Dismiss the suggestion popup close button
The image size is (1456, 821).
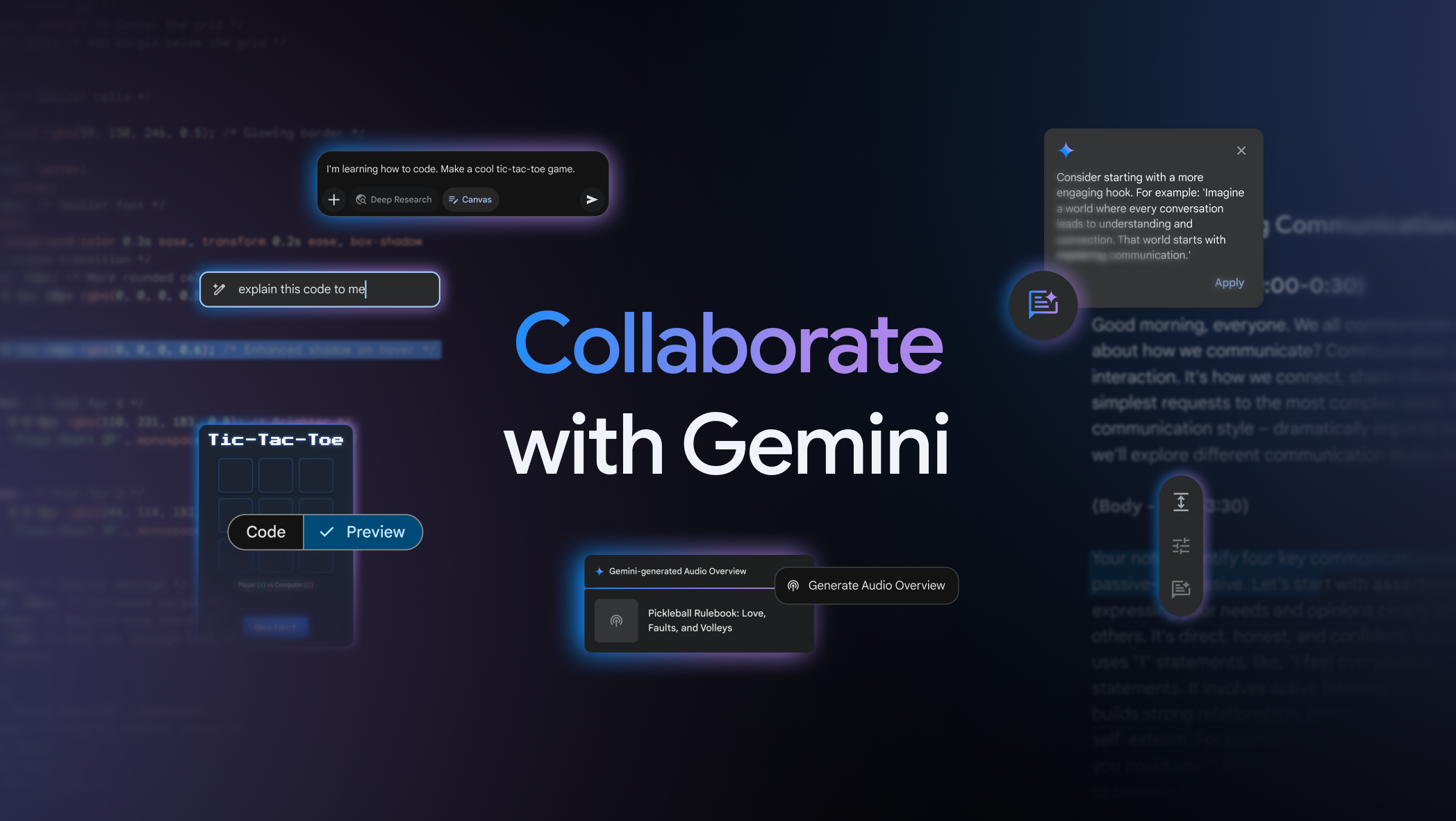(x=1241, y=151)
